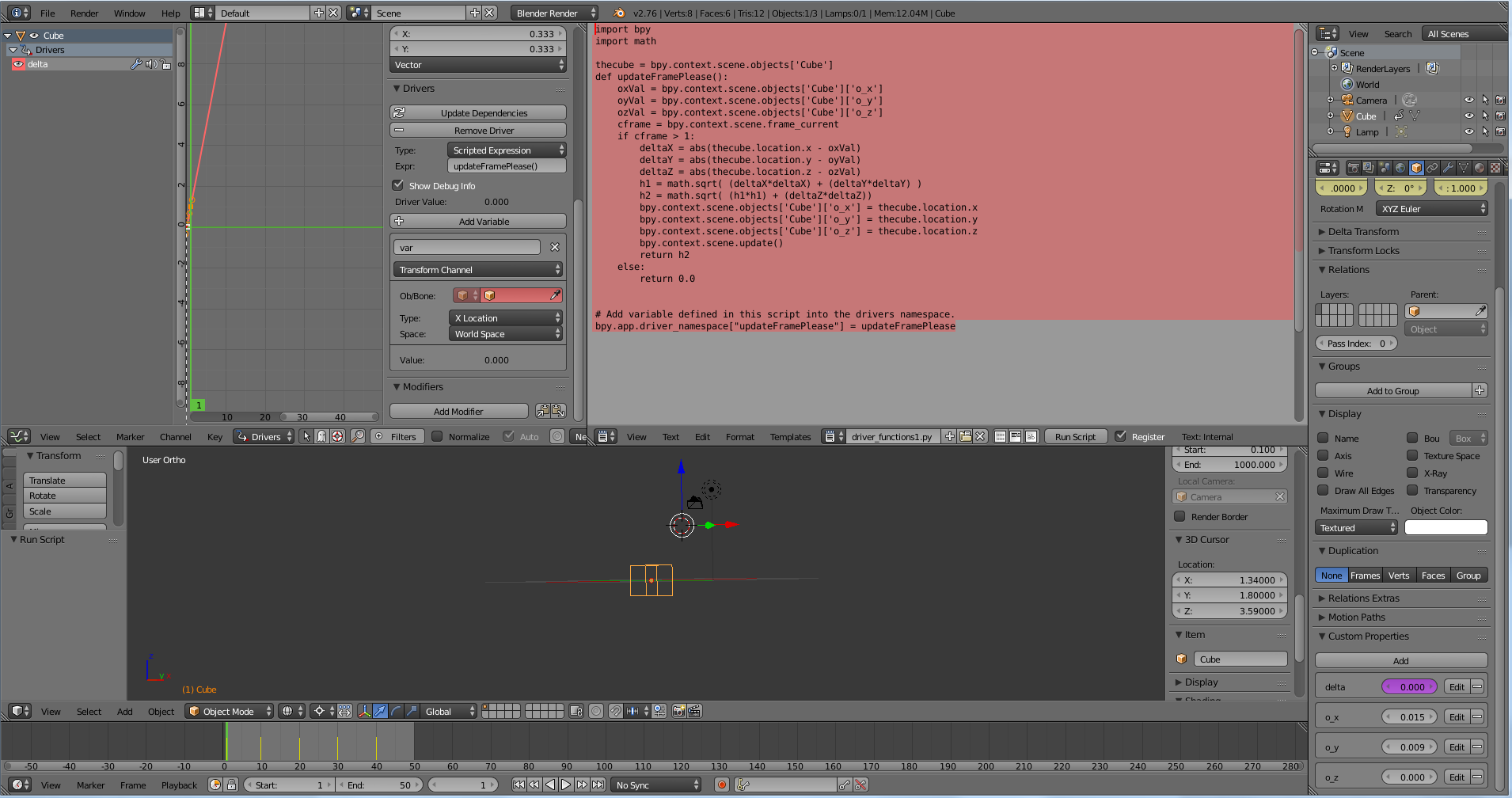Add a new text block in text editor
This screenshot has height=798, width=1512.
coord(950,436)
